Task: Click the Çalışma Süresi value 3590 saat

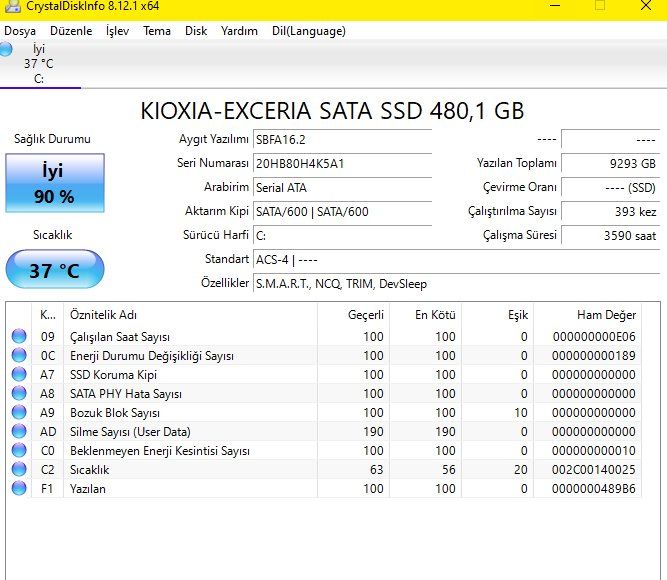Action: [610, 235]
